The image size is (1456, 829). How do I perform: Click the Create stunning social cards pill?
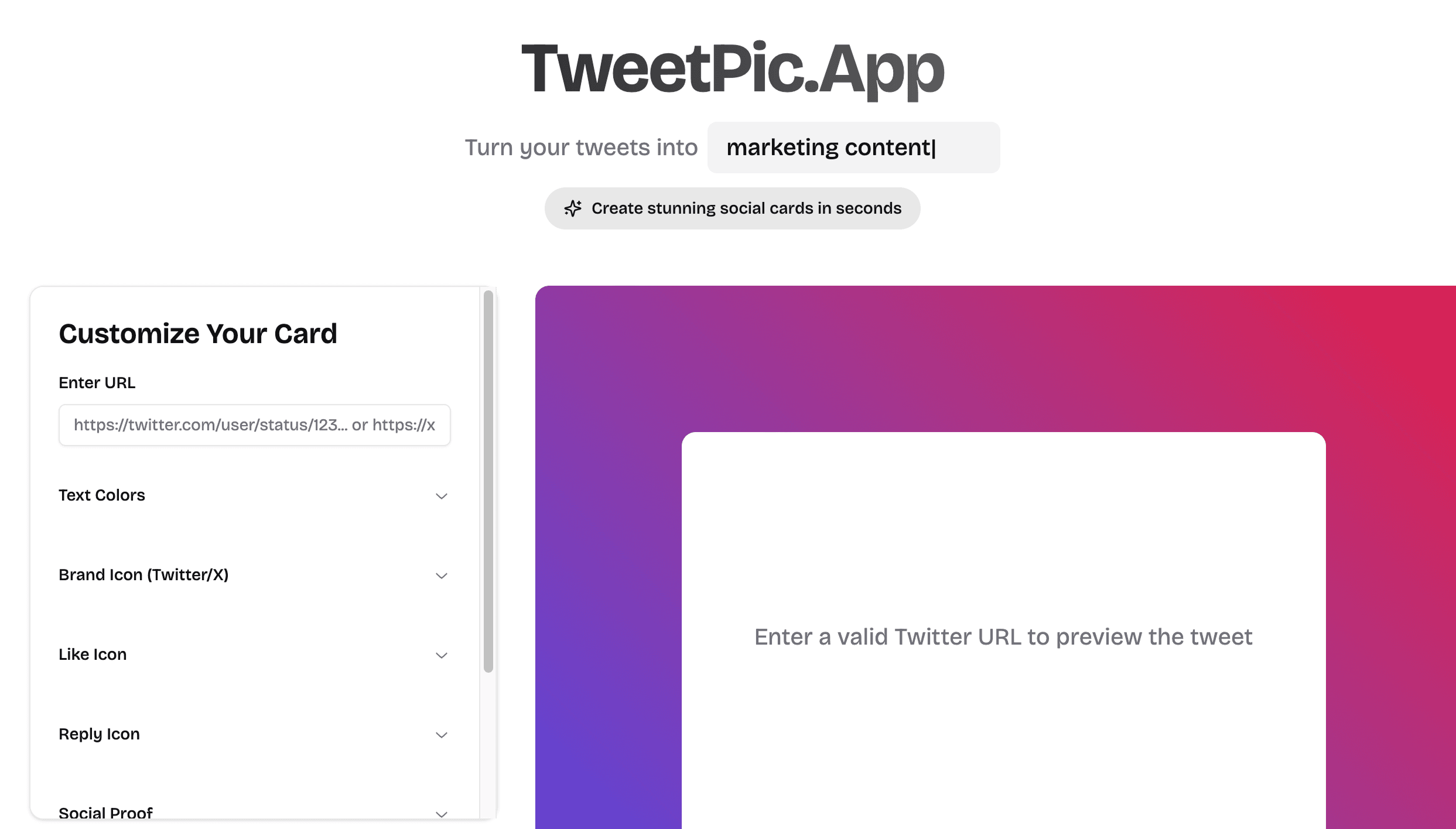click(x=732, y=208)
